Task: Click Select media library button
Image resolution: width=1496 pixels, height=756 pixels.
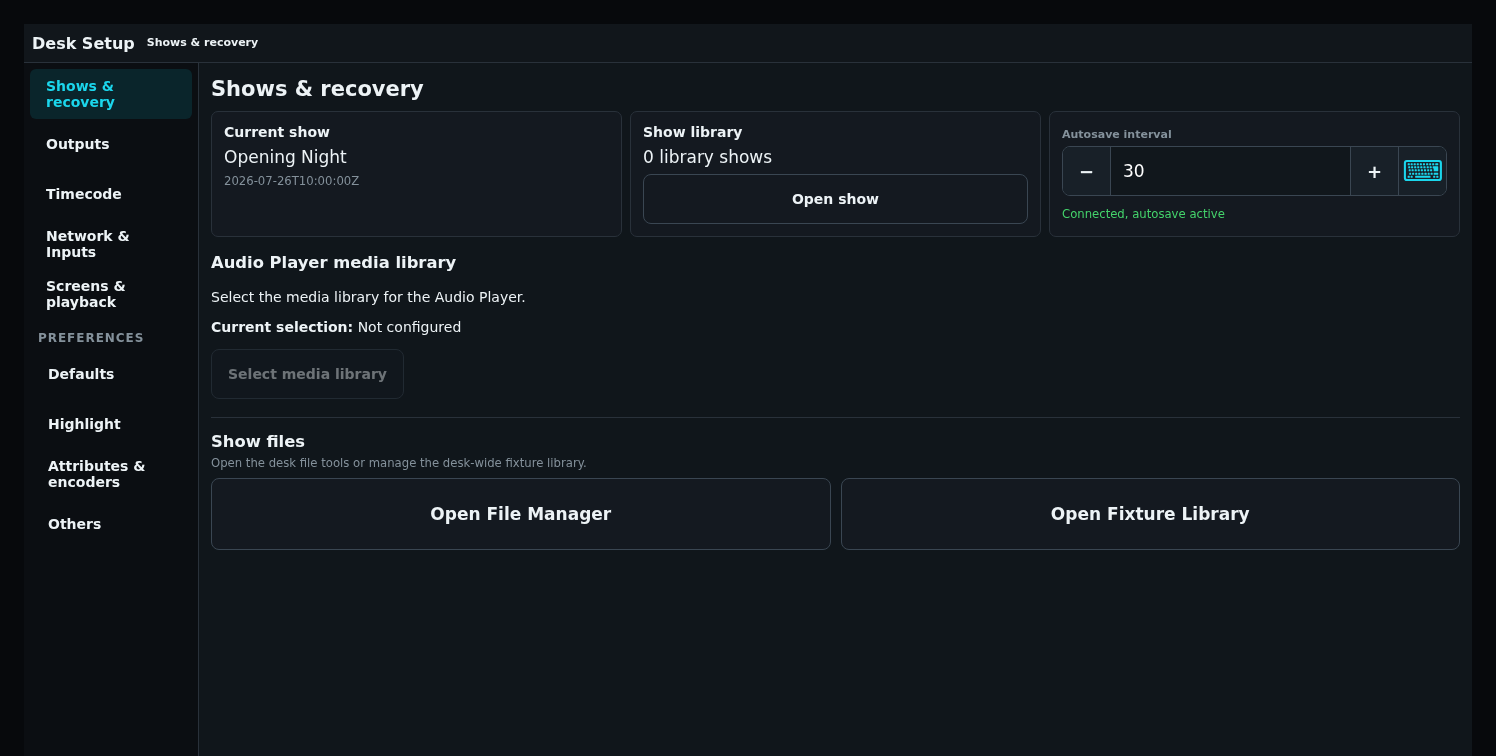Action: click(307, 374)
